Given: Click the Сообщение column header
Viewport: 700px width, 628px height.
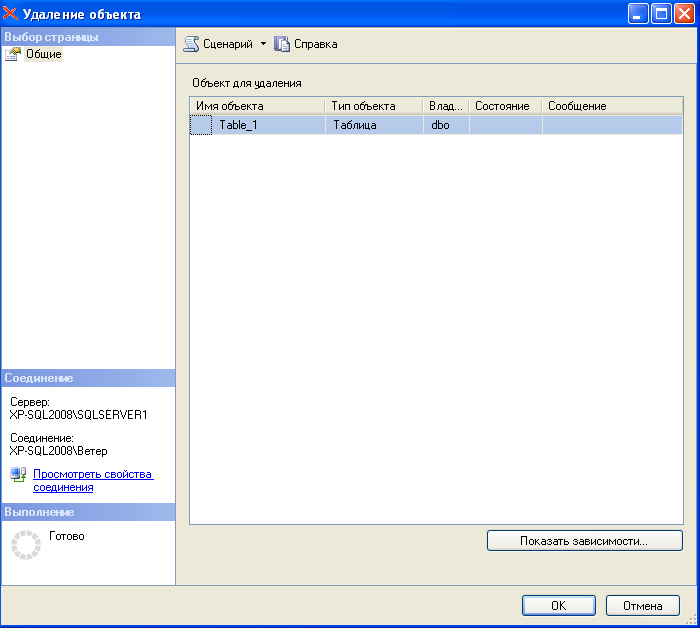Looking at the screenshot, I should 612,106.
